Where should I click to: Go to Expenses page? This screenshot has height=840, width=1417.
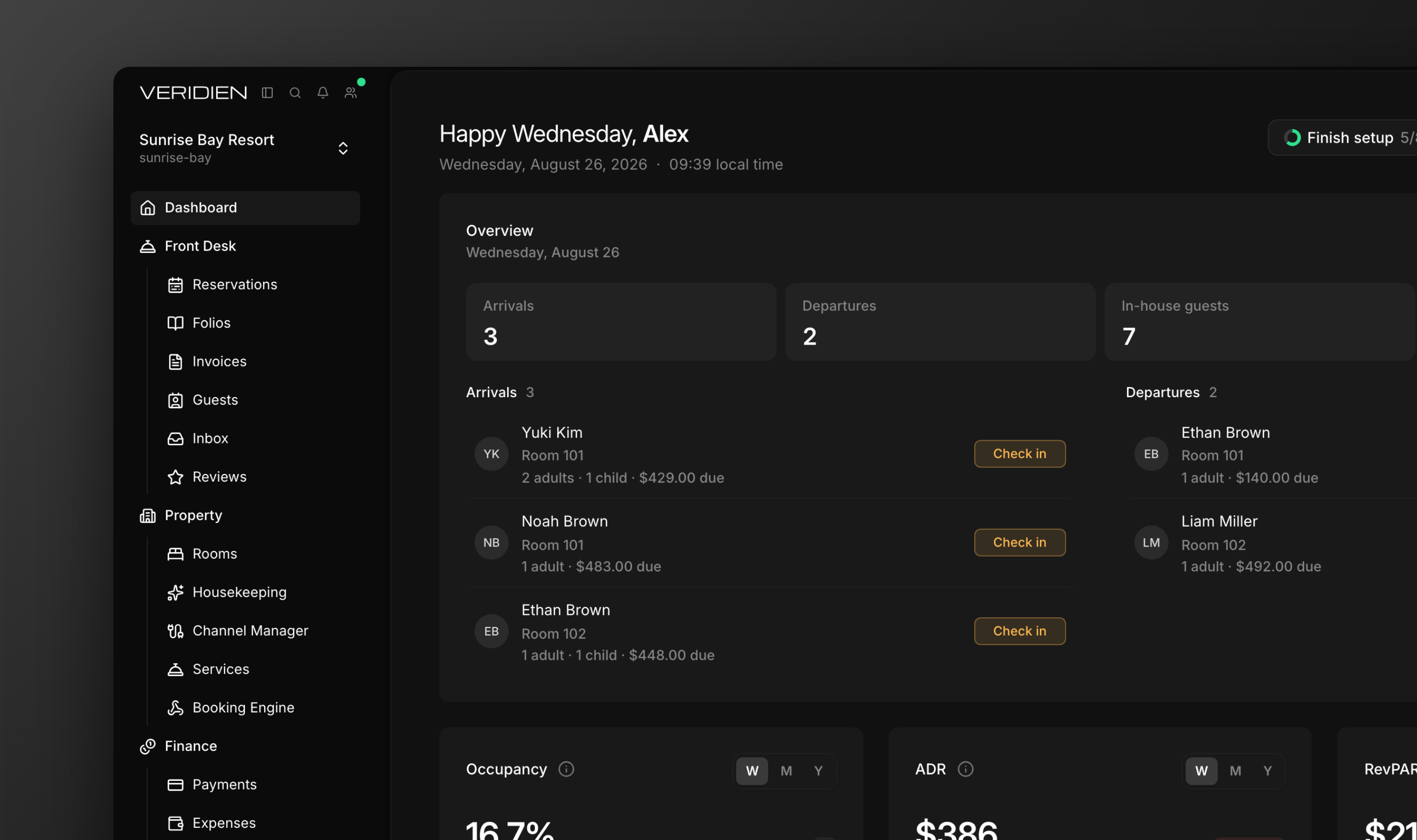pos(259,824)
